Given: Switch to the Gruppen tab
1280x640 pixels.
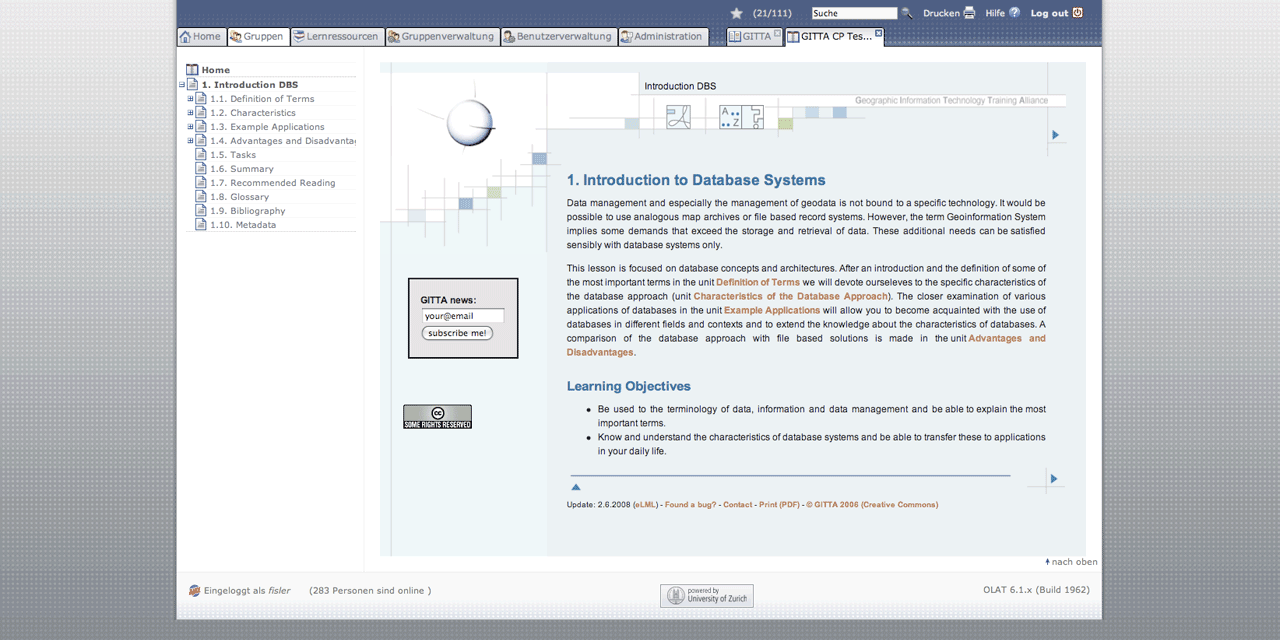Looking at the screenshot, I should (258, 37).
